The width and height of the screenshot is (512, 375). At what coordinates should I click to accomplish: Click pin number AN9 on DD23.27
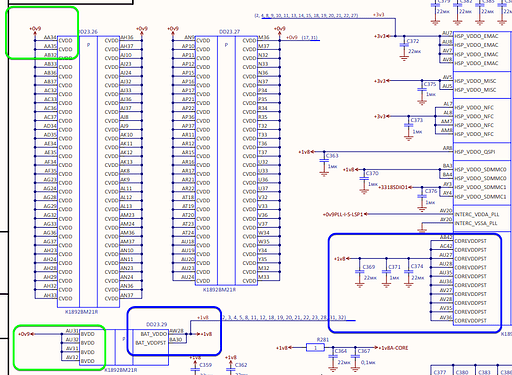point(189,37)
